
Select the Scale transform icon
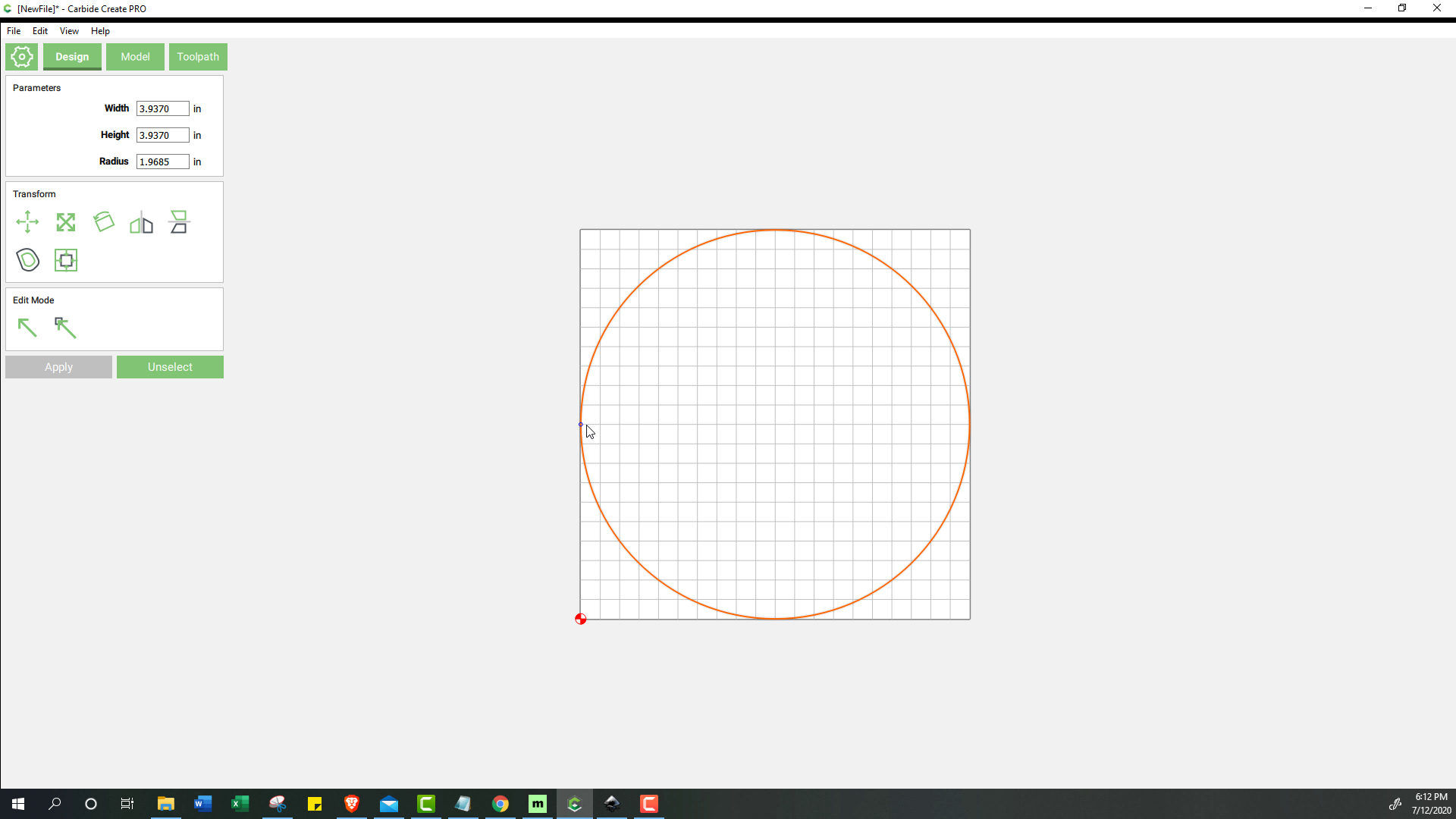(65, 222)
